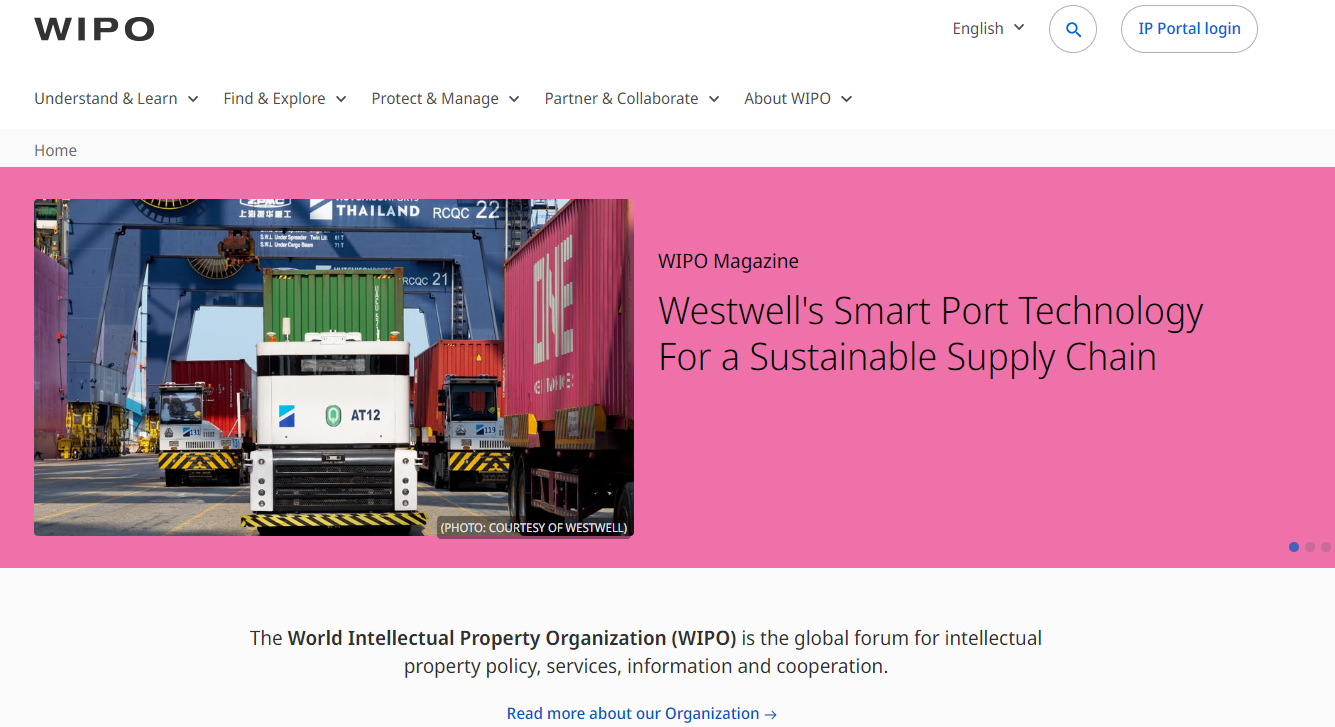Image resolution: width=1335 pixels, height=727 pixels.
Task: Open the Partner & Collaborate menu
Action: (632, 98)
